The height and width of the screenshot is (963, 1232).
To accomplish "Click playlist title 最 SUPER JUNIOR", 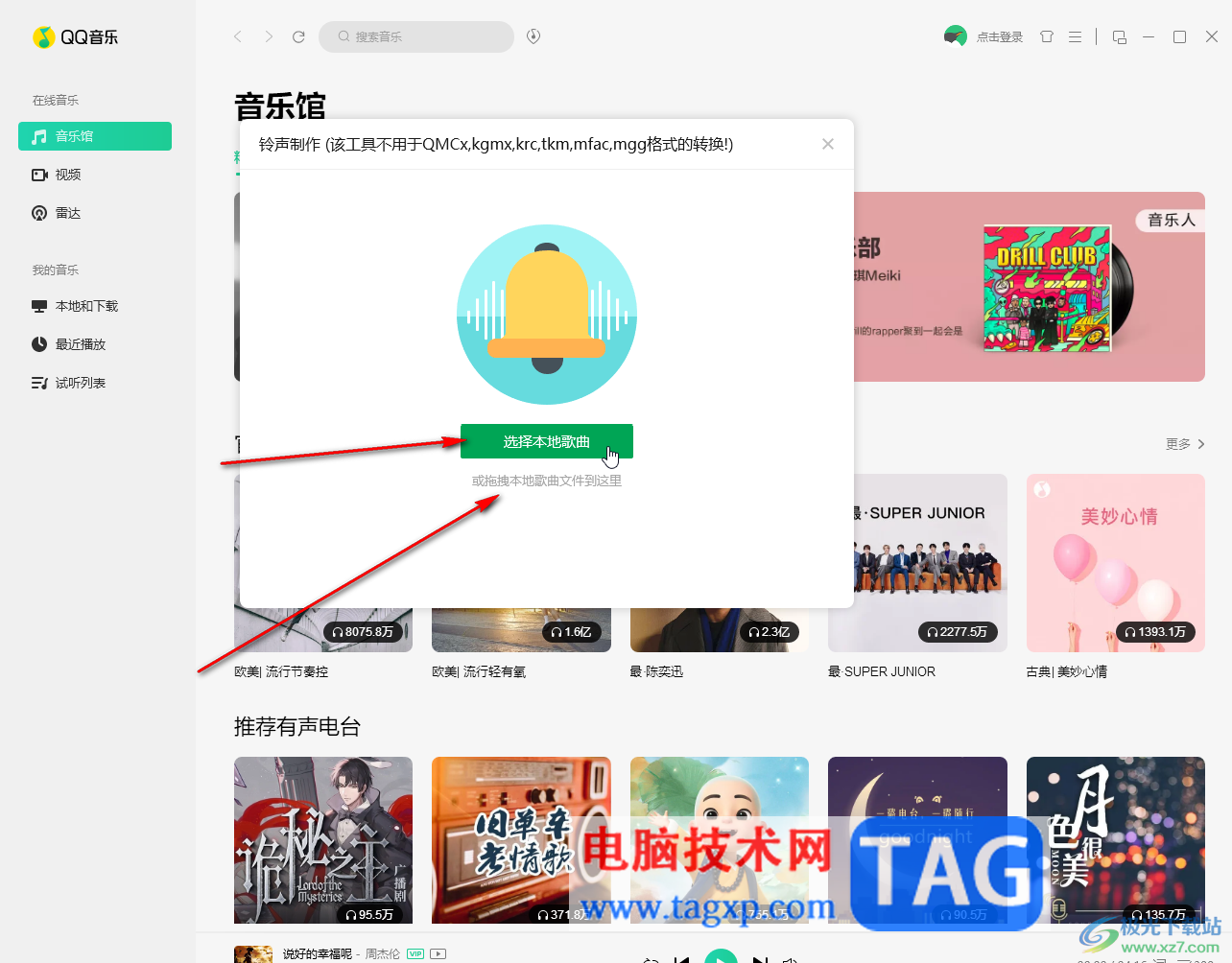I will coord(882,671).
